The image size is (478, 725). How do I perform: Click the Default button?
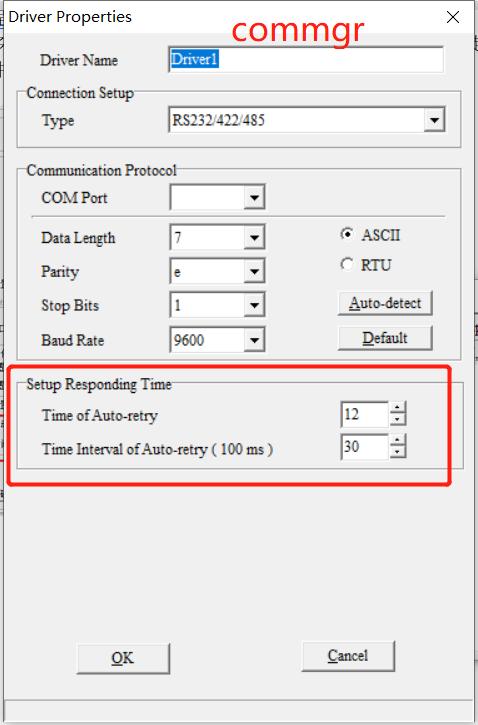point(385,338)
